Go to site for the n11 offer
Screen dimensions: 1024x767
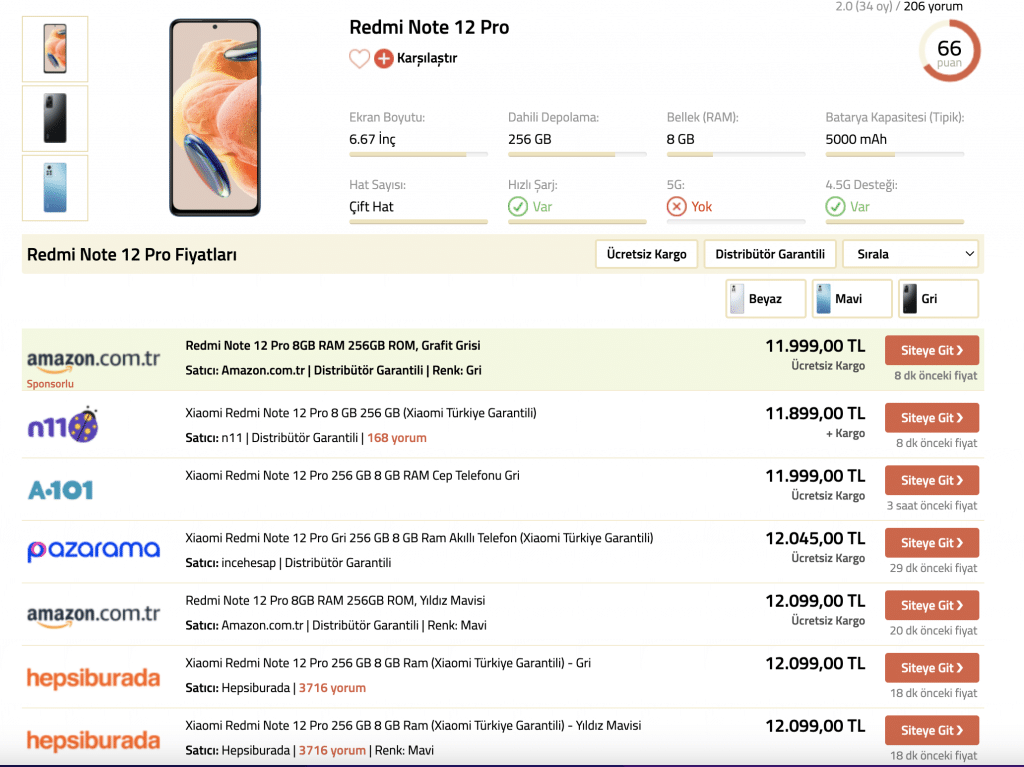(932, 418)
